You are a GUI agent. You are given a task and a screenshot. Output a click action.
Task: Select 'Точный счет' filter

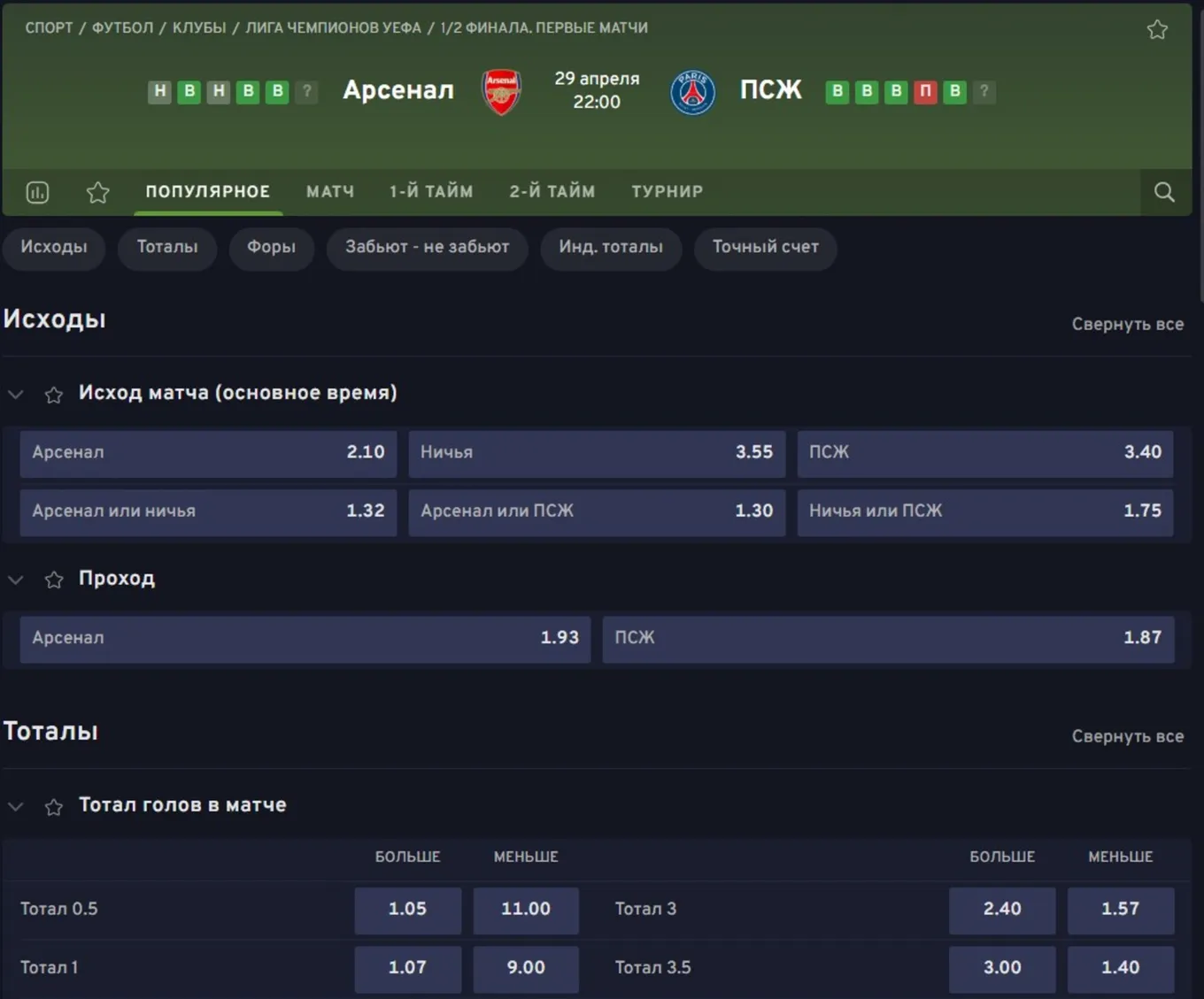pos(766,248)
